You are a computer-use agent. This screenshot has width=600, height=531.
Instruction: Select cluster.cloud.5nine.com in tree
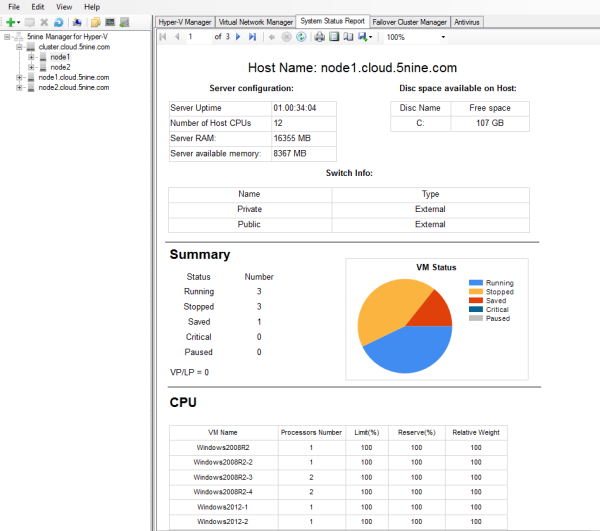pos(74,47)
